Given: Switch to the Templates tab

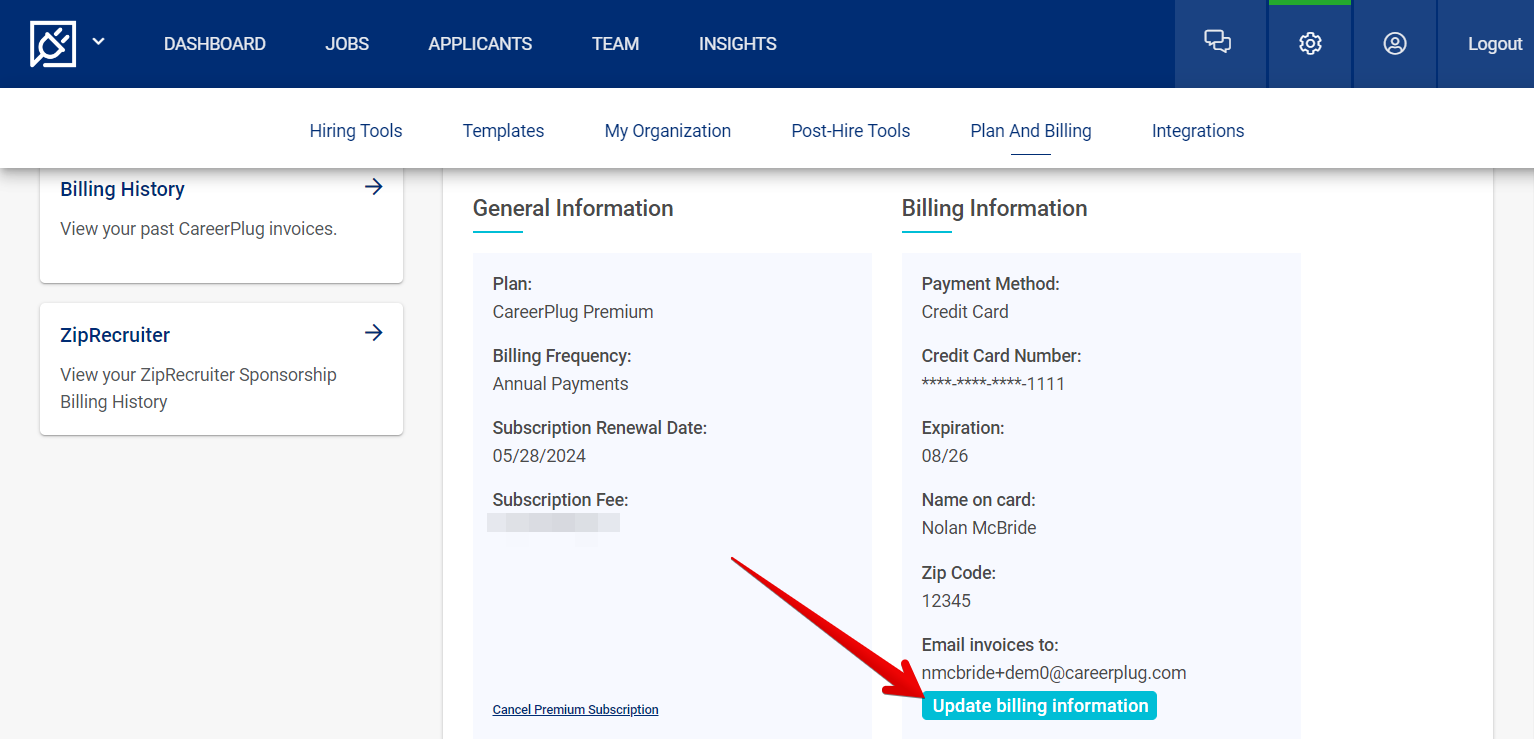Looking at the screenshot, I should (503, 131).
